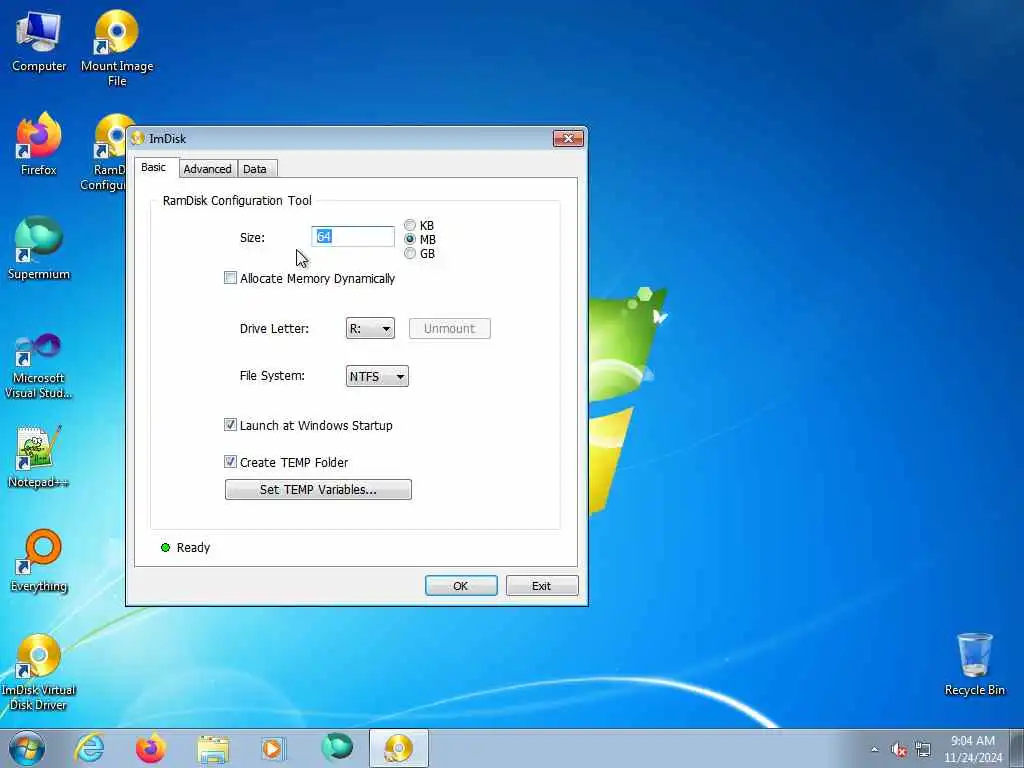Launch Internet Explorer from the taskbar

pos(89,748)
